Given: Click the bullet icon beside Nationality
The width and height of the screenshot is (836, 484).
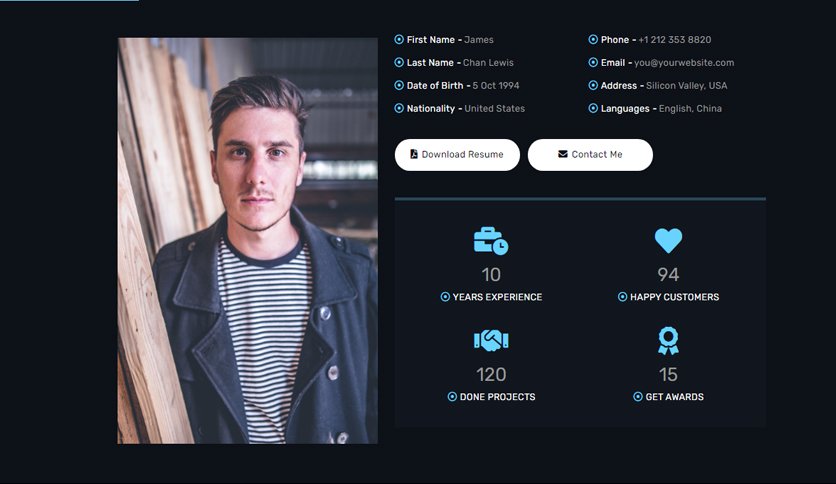Looking at the screenshot, I should coord(399,108).
